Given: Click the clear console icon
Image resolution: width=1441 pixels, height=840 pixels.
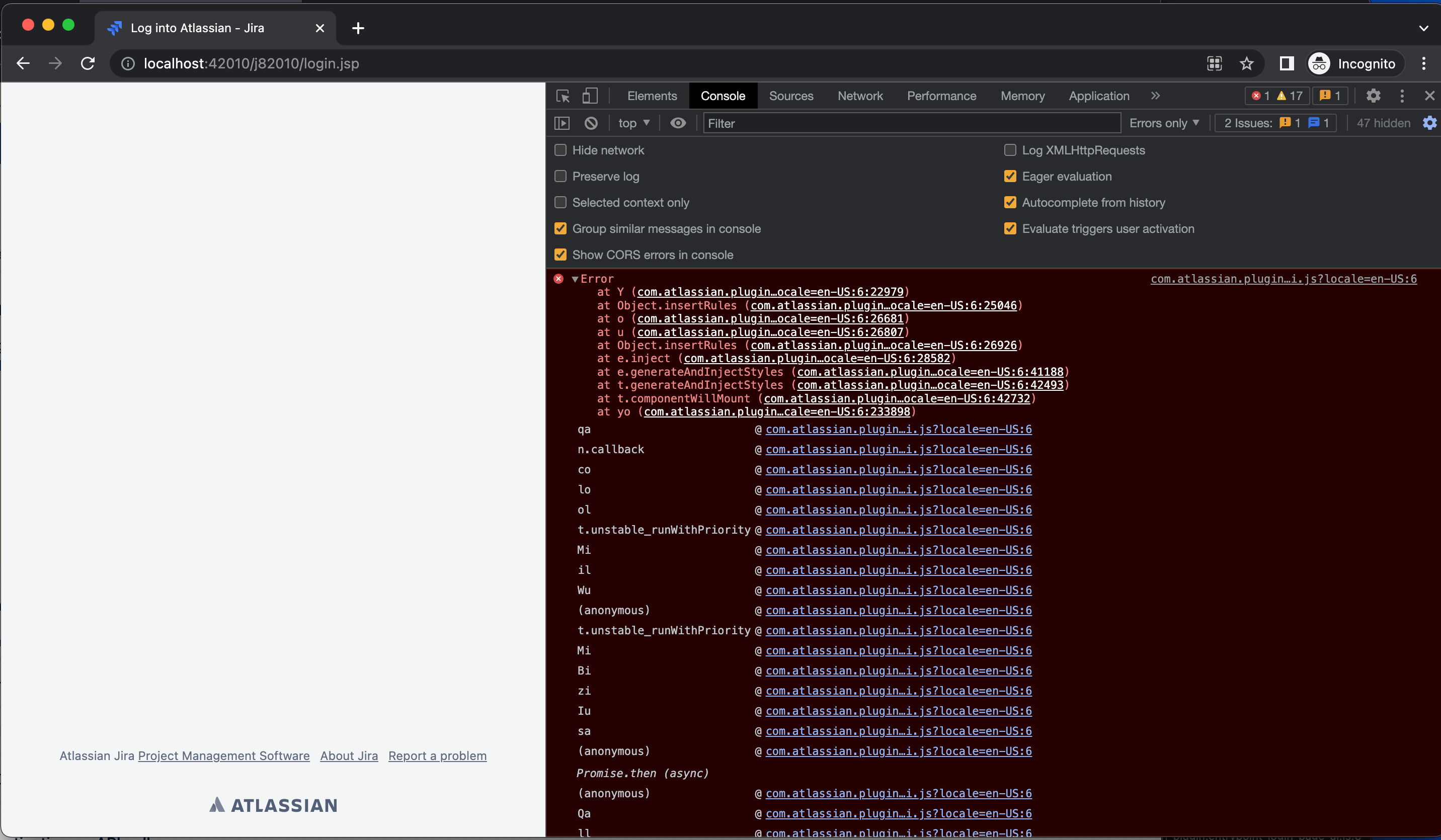Looking at the screenshot, I should coord(591,123).
